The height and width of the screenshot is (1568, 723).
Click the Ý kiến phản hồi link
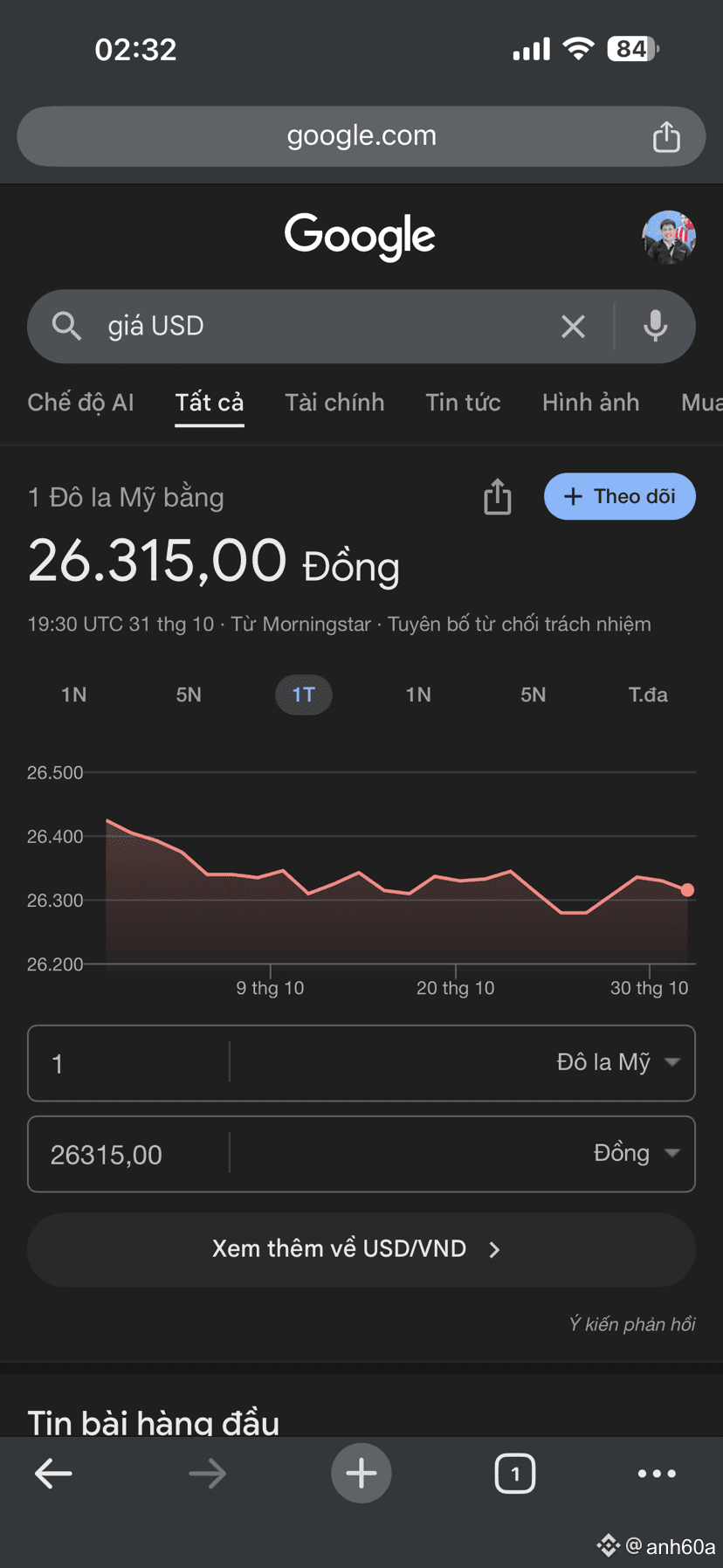632,1324
